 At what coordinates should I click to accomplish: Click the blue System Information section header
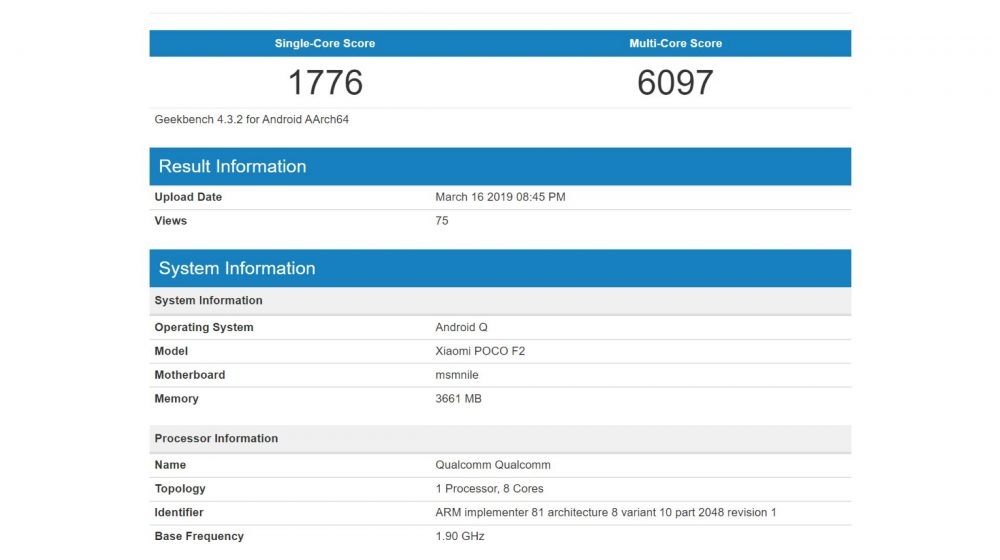237,269
